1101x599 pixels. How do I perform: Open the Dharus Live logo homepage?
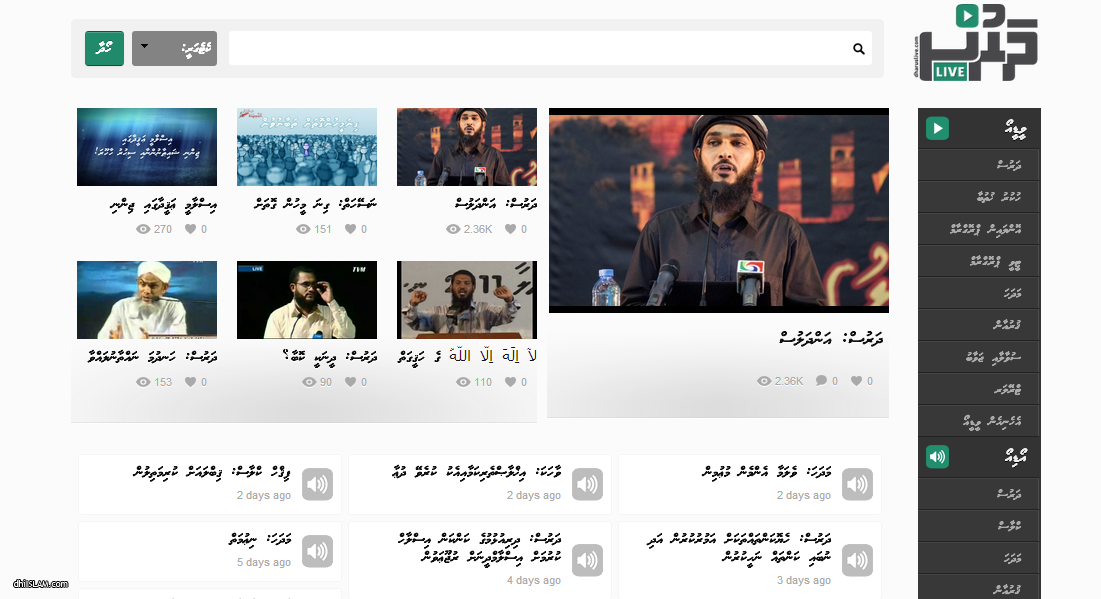click(976, 44)
